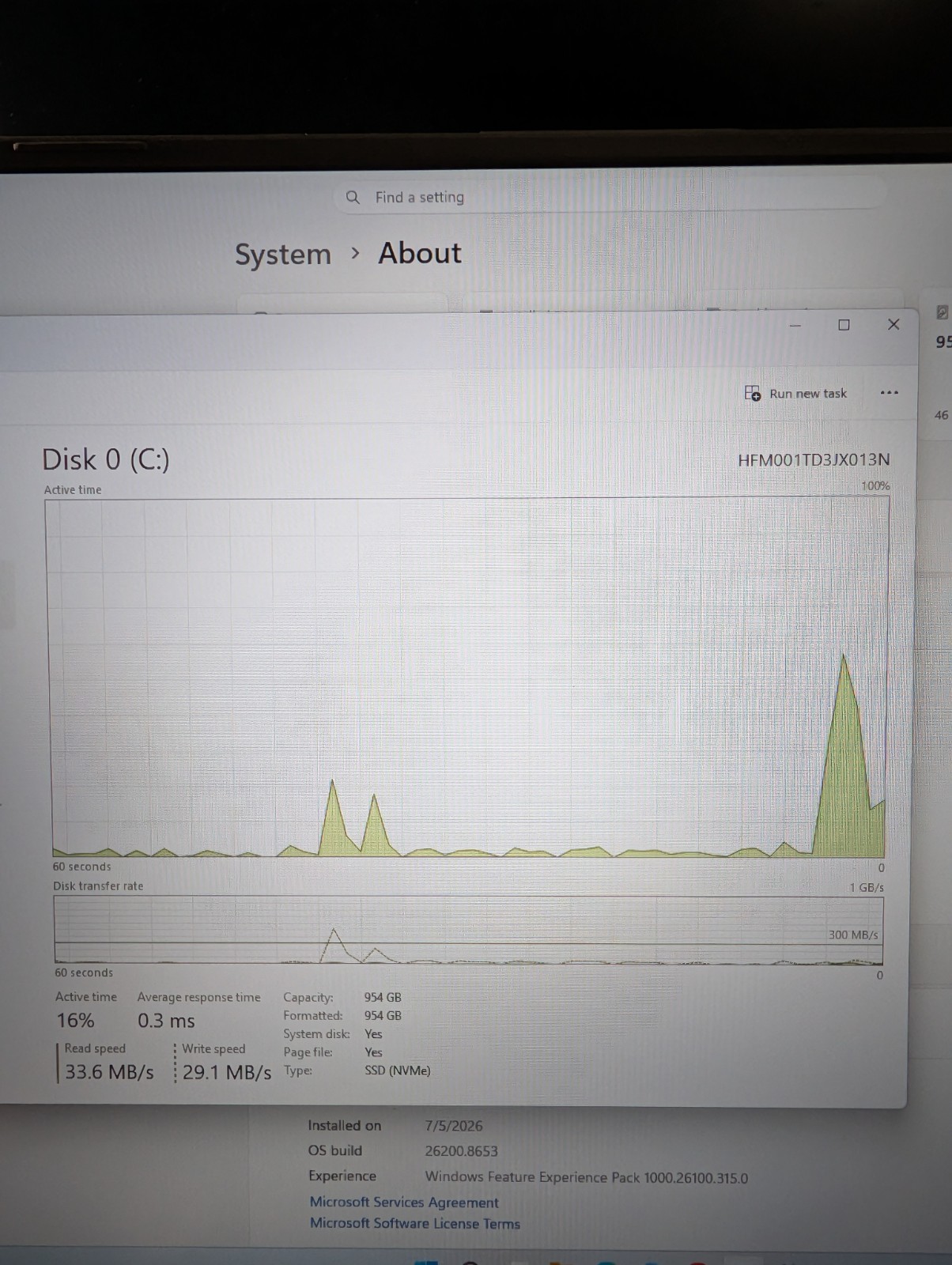Click the HFM001TD3JX013N disk model name
The width and height of the screenshot is (952, 1265).
pyautogui.click(x=814, y=459)
